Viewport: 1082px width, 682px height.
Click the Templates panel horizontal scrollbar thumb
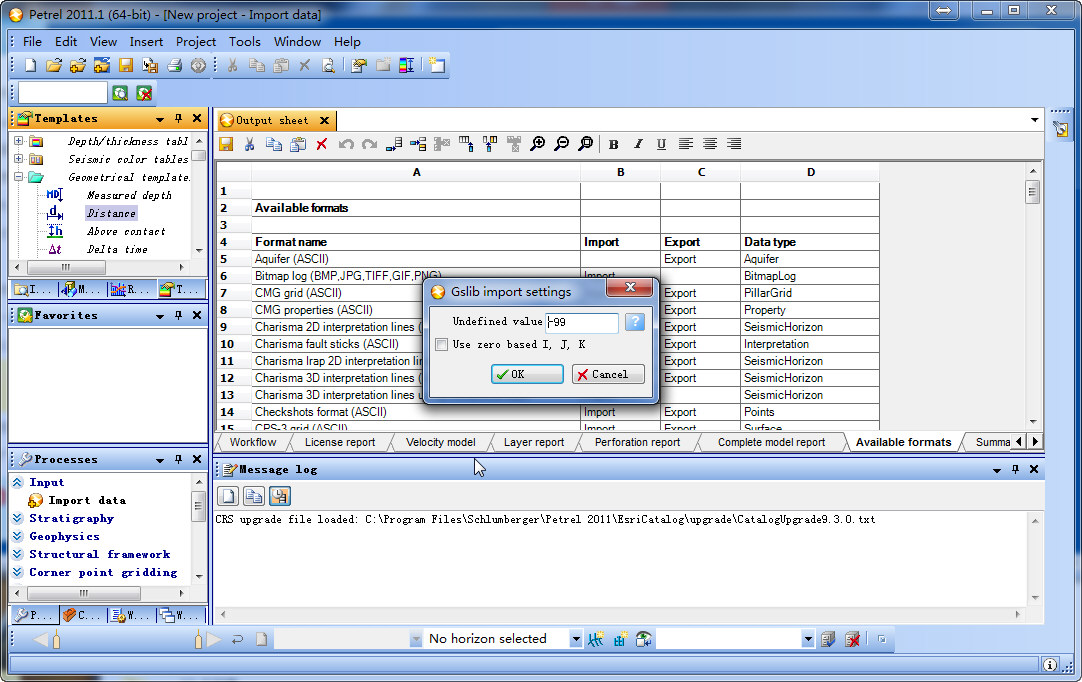(66, 266)
